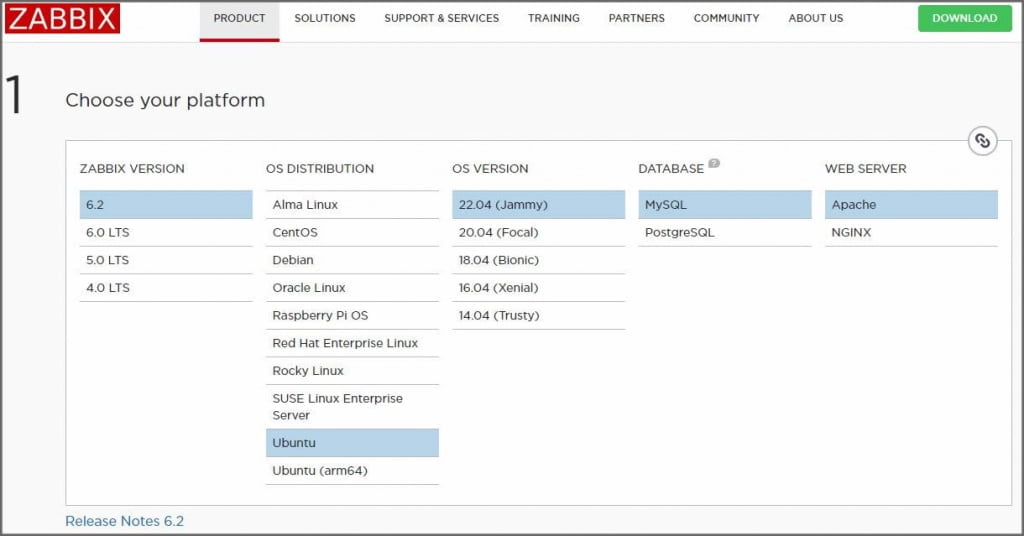Choose Oracle Linux distribution
Image resolution: width=1024 pixels, height=536 pixels.
(x=352, y=288)
